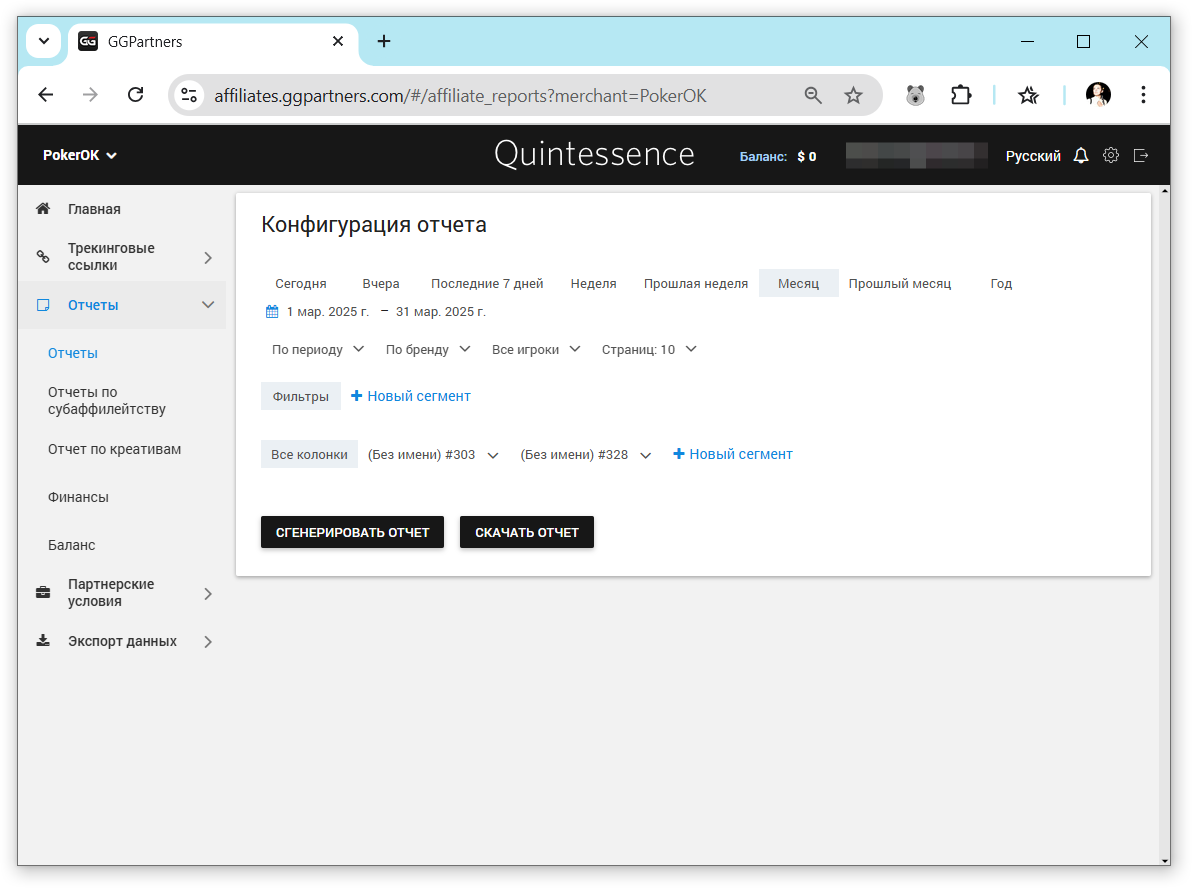This screenshot has height=888, width=1192.
Task: Collapse the Отчеты sidebar section
Action: (x=208, y=305)
